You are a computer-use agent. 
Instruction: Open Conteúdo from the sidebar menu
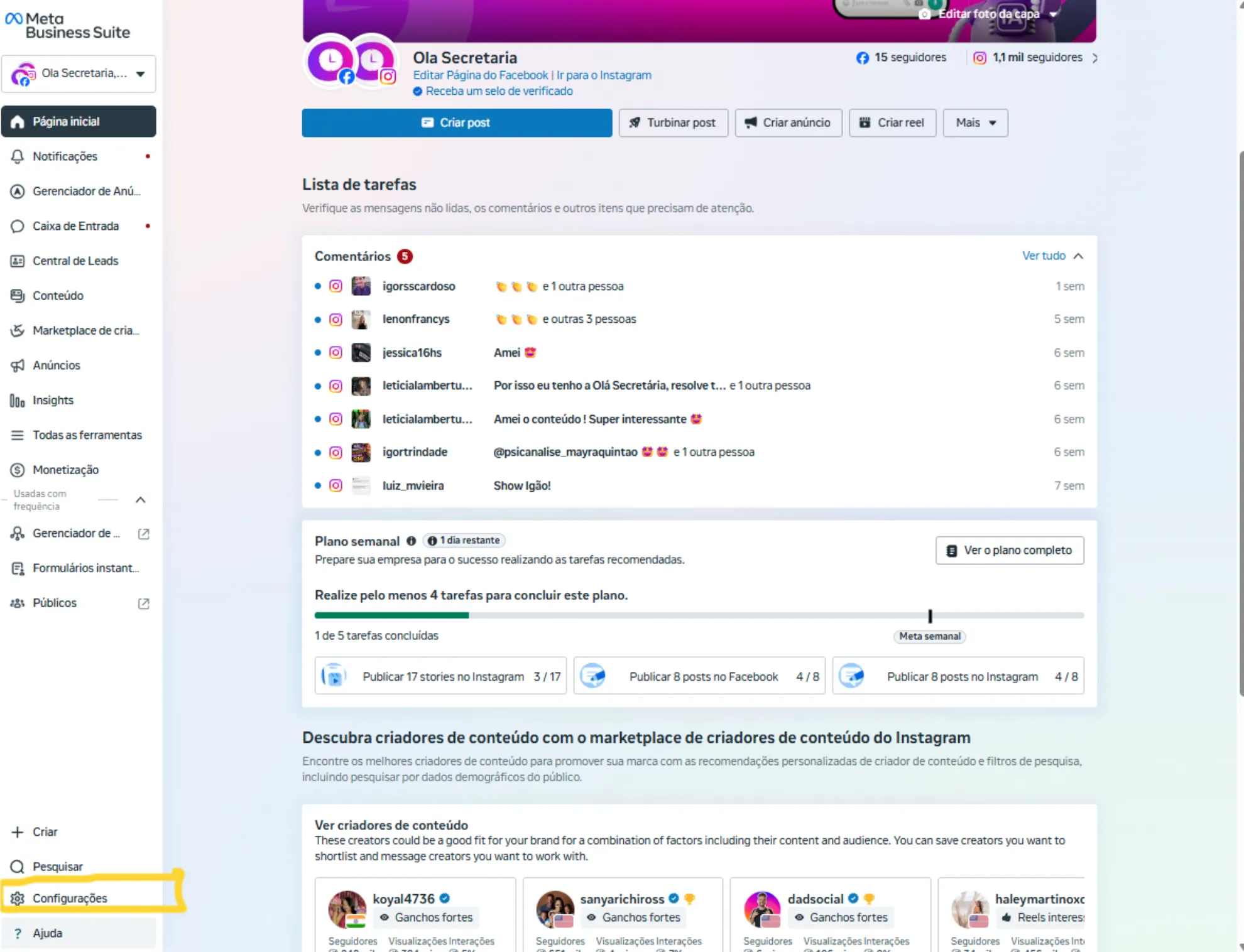click(79, 296)
